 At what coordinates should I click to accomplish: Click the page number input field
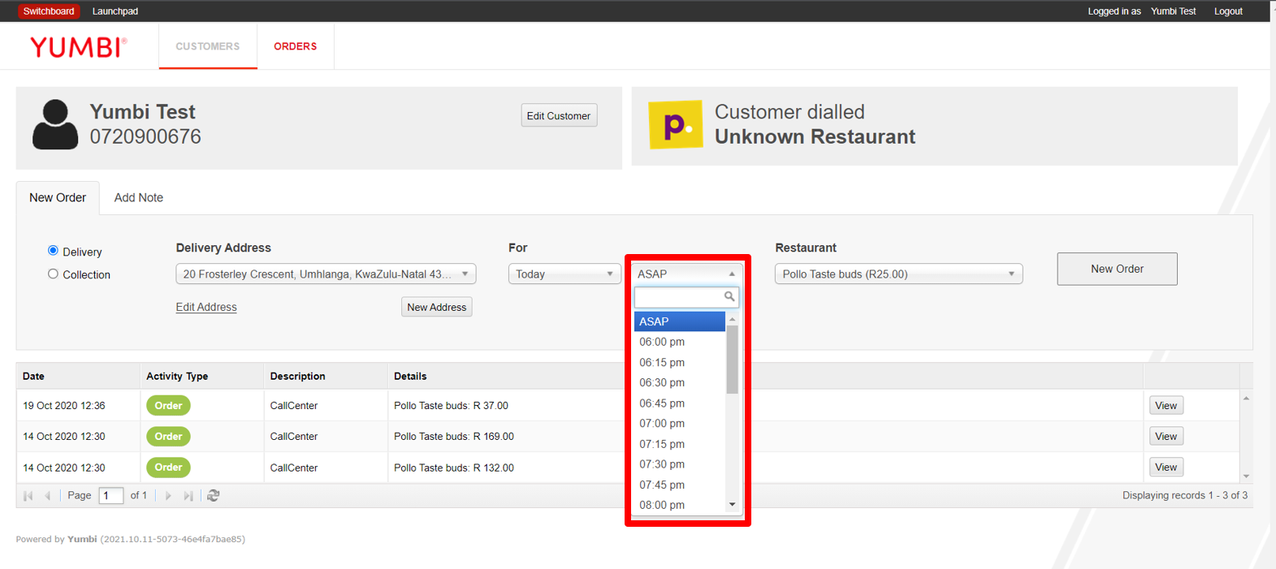click(111, 496)
